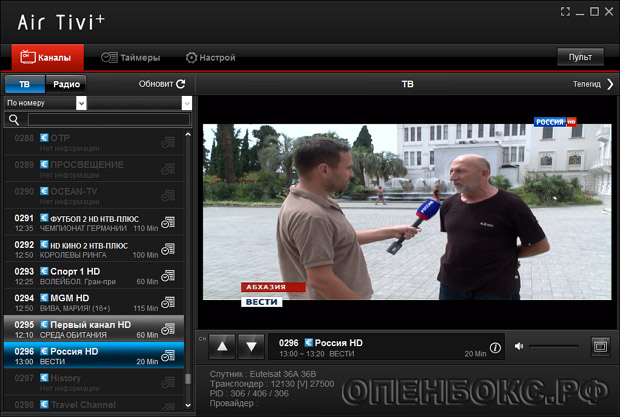This screenshot has height=417, width=620.
Task: Maximize the Air Tivi+ window
Action: point(594,12)
